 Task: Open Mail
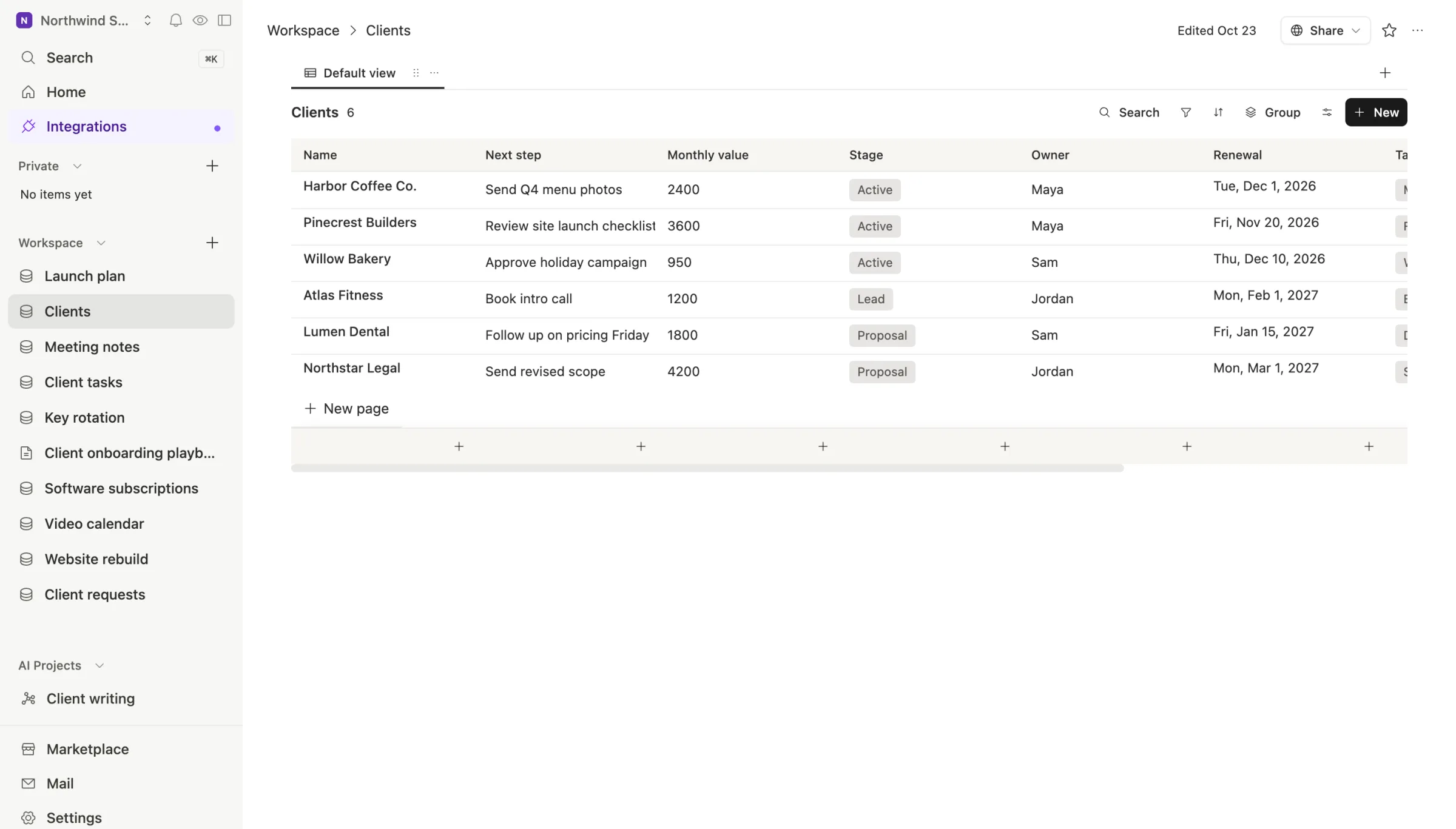(121, 784)
